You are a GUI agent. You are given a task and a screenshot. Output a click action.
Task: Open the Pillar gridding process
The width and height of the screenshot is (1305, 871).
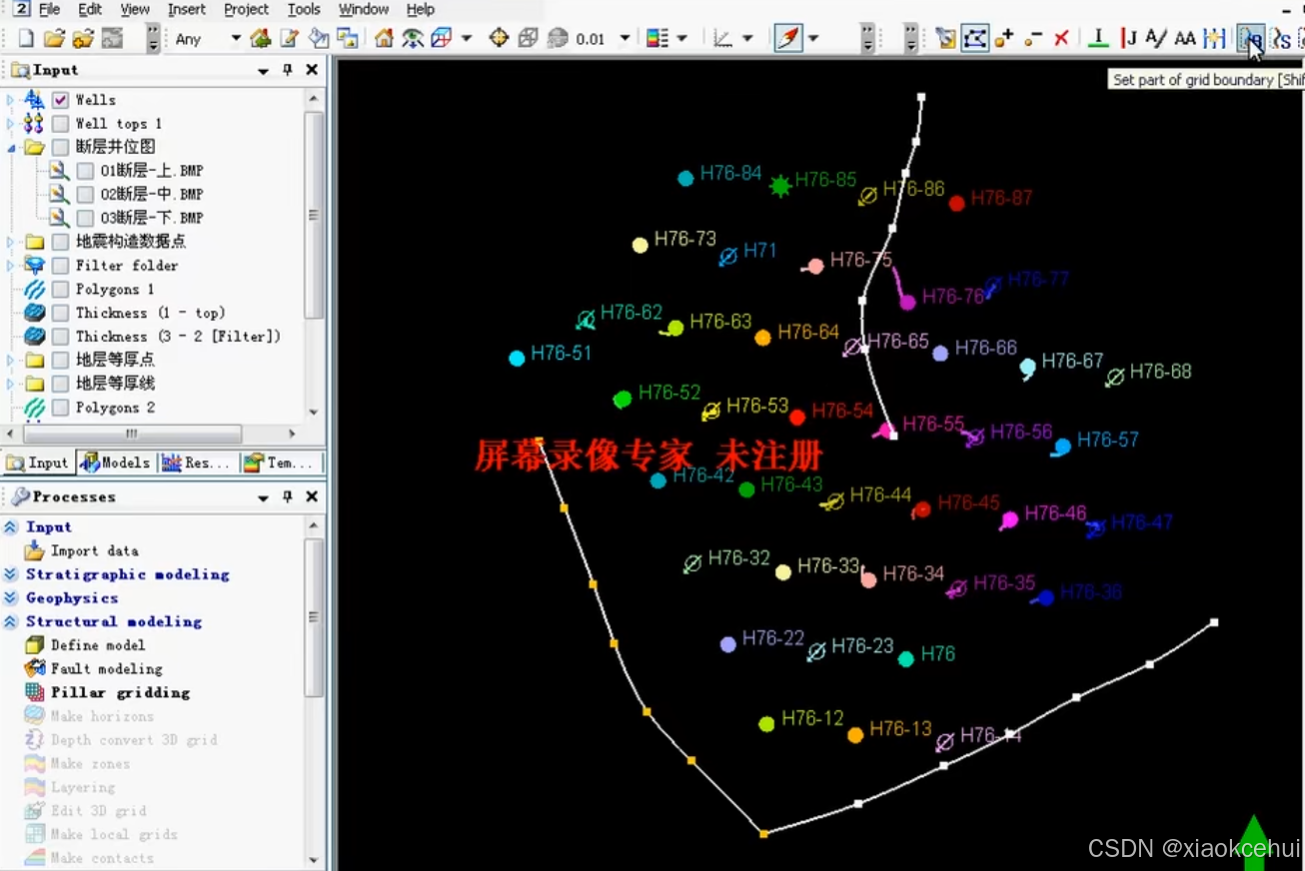click(x=120, y=692)
